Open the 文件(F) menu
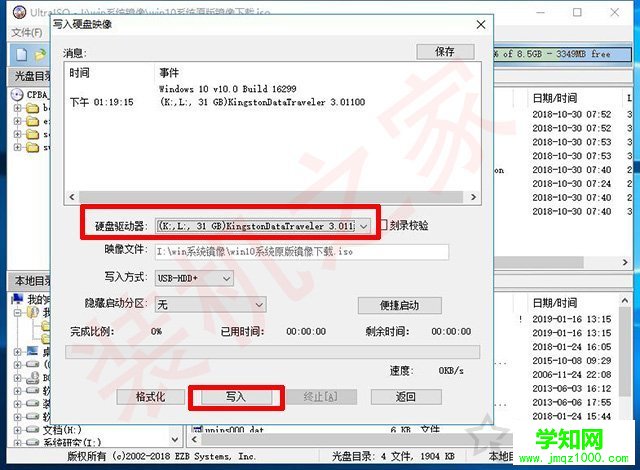The width and height of the screenshot is (640, 470). pyautogui.click(x=27, y=33)
